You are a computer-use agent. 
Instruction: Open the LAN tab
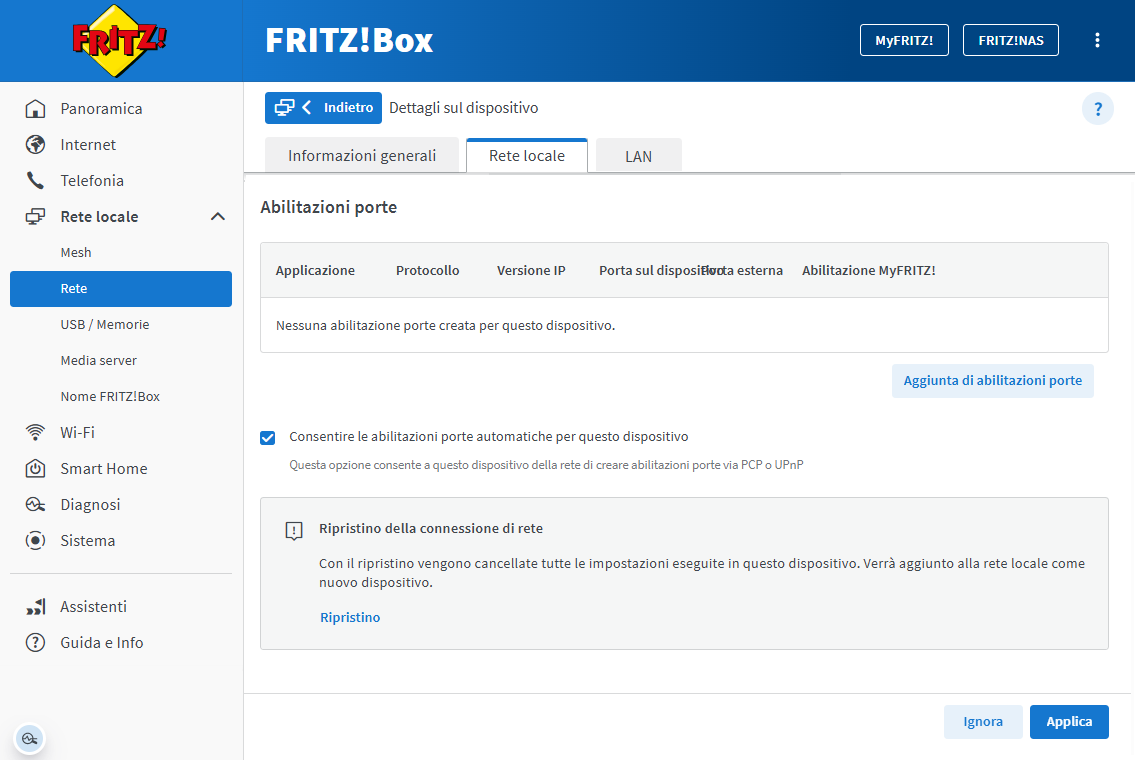tap(638, 156)
